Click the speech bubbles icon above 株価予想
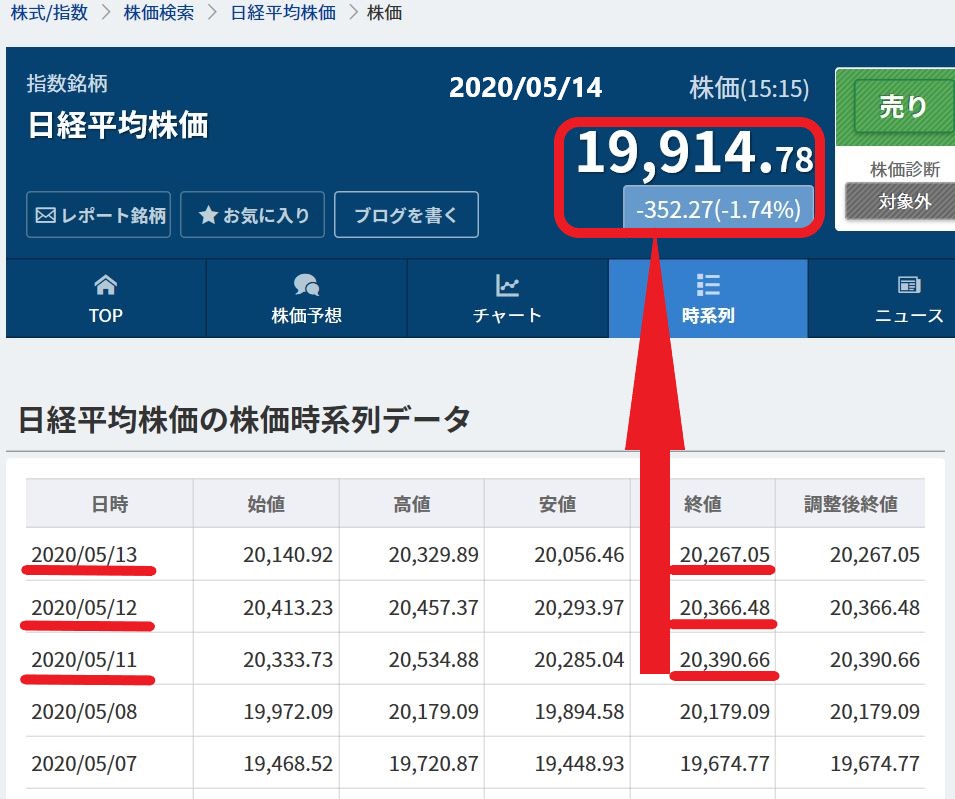 pyautogui.click(x=306, y=284)
